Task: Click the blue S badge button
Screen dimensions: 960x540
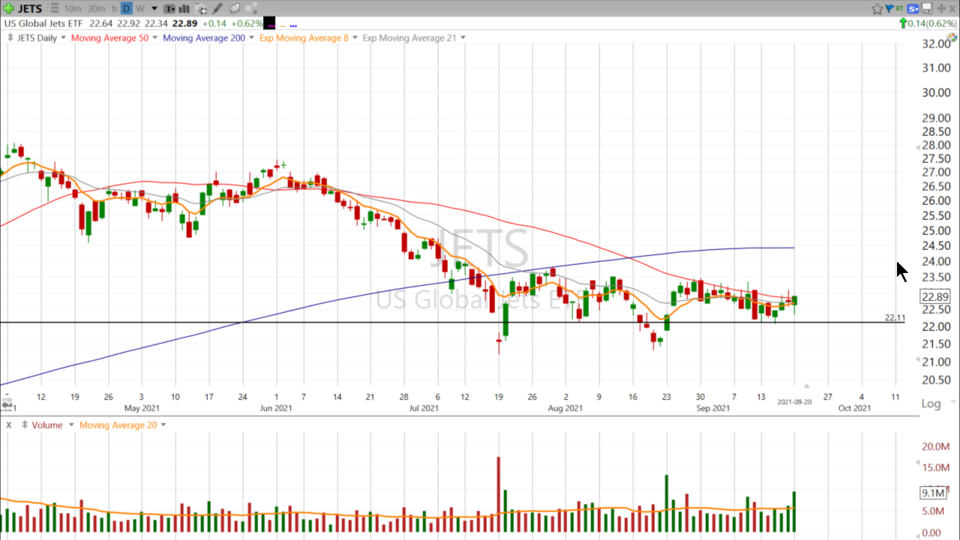Action: coord(913,9)
